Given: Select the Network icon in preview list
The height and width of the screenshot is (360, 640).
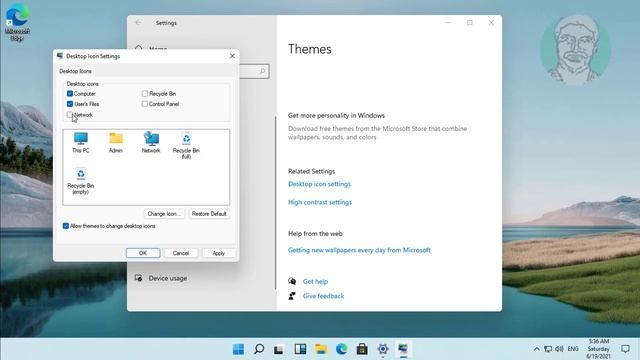Looking at the screenshot, I should [x=151, y=142].
